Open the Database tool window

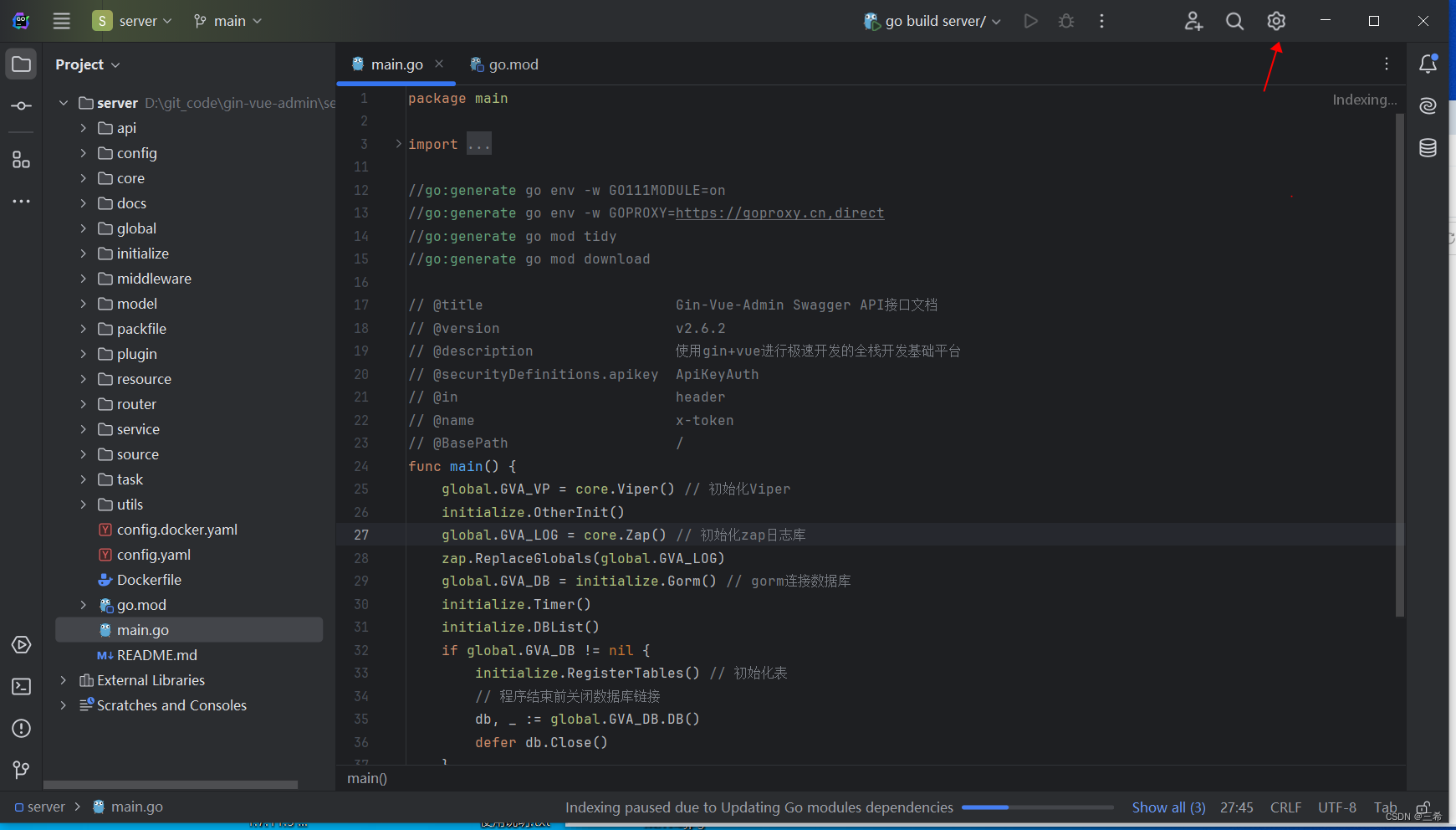1428,147
